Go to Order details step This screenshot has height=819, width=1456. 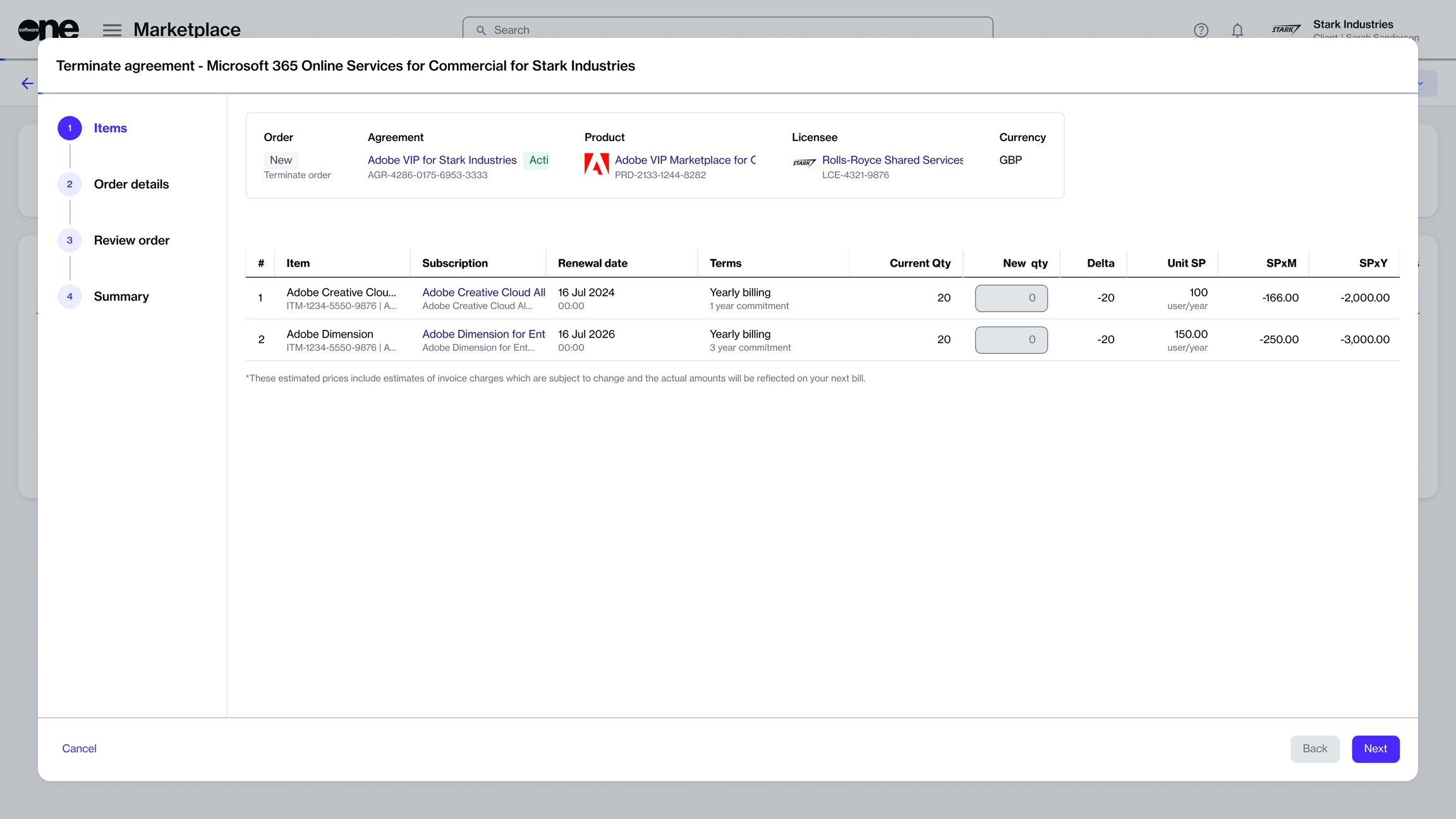click(x=131, y=185)
